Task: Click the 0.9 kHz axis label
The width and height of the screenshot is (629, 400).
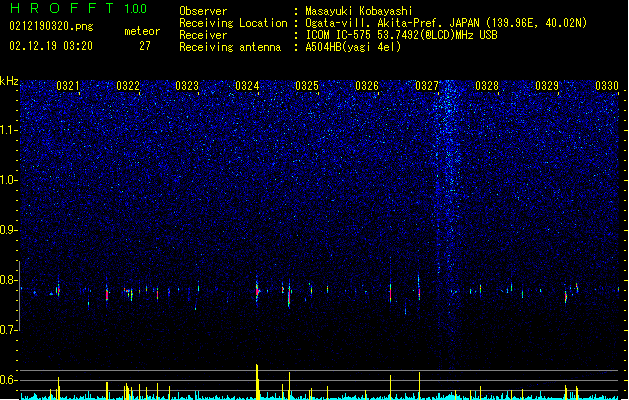Action: 8,230
